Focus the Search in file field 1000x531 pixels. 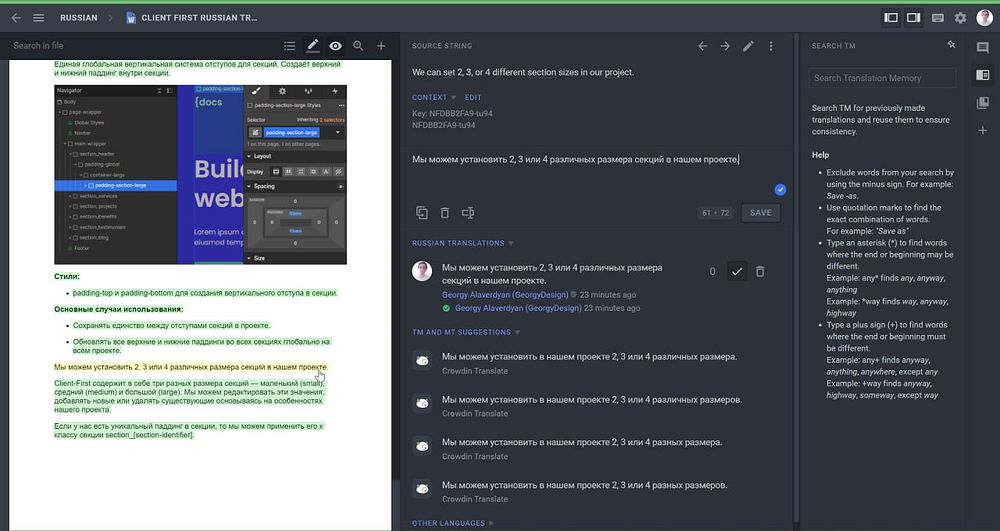pyautogui.click(x=140, y=46)
